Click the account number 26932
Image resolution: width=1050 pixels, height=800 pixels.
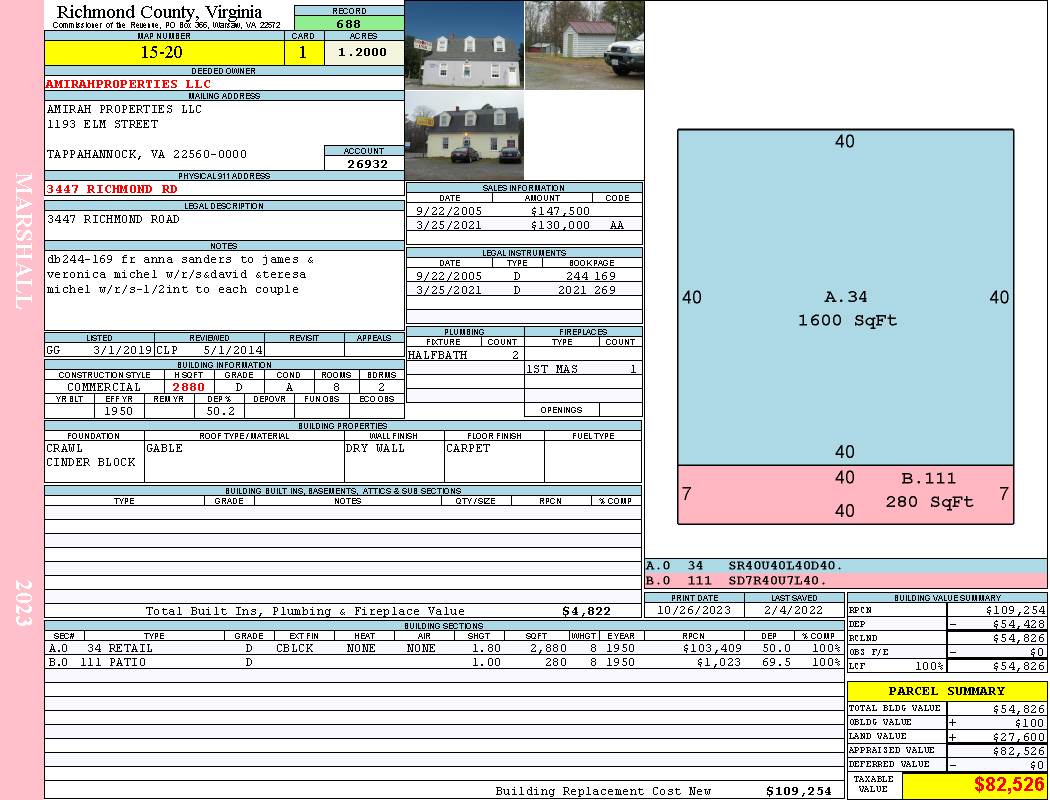tap(367, 163)
